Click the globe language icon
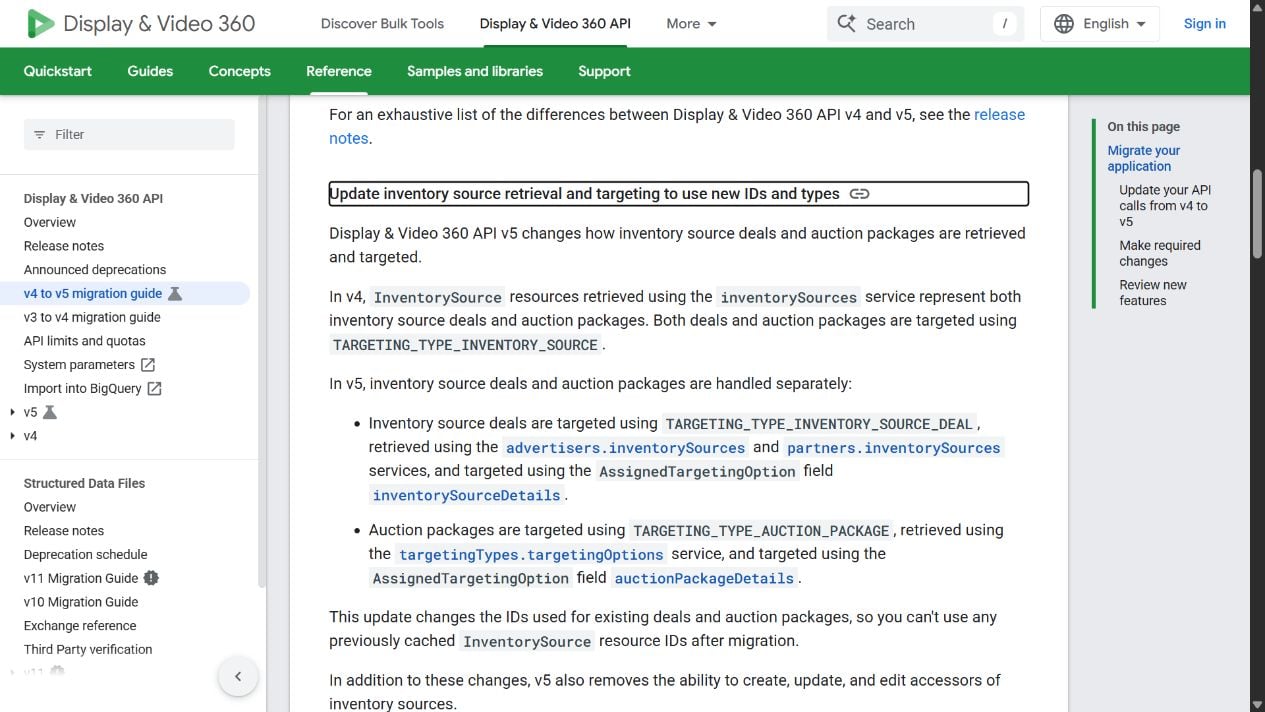The image size is (1265, 712). pyautogui.click(x=1064, y=23)
